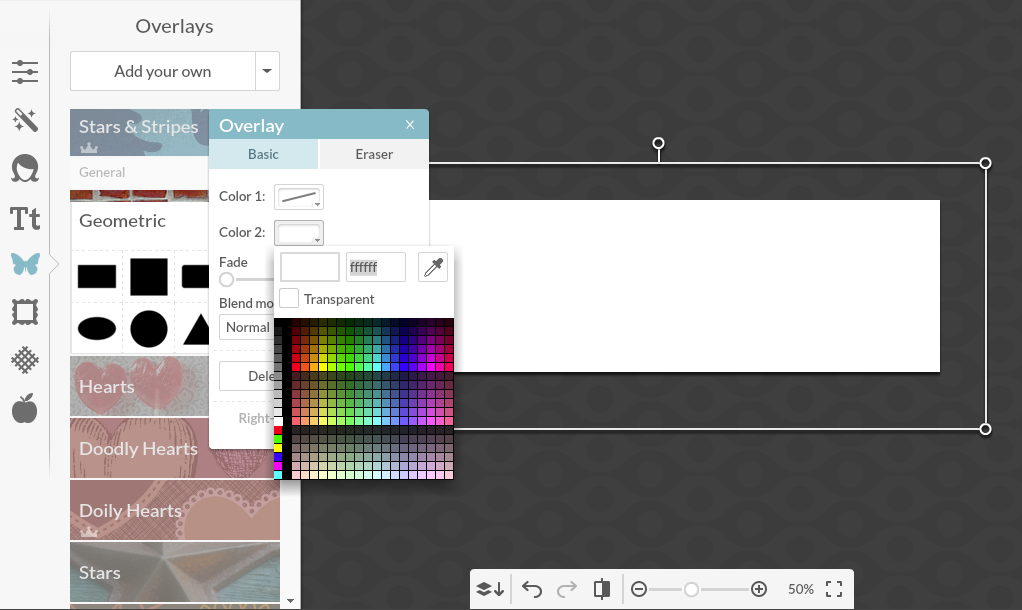Open the Basic Edits sliders icon
Screen dimensions: 1022x610
25,72
